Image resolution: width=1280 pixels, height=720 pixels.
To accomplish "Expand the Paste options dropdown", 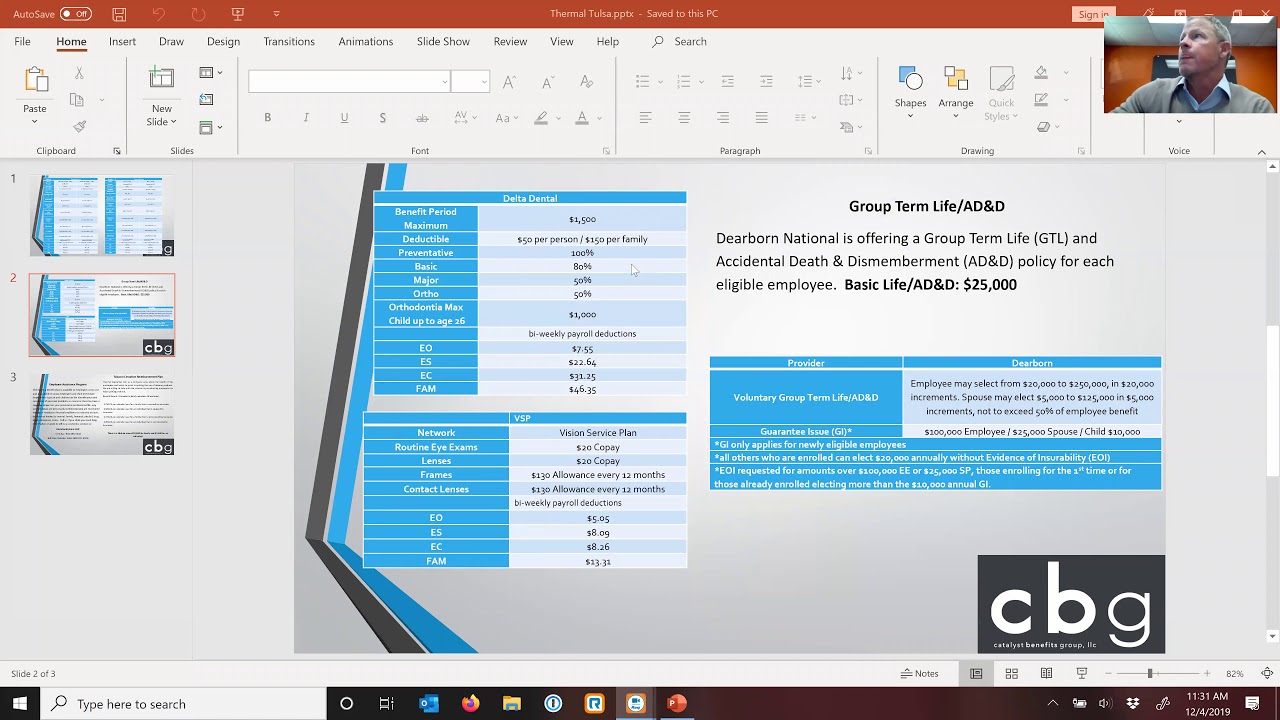I will point(35,122).
